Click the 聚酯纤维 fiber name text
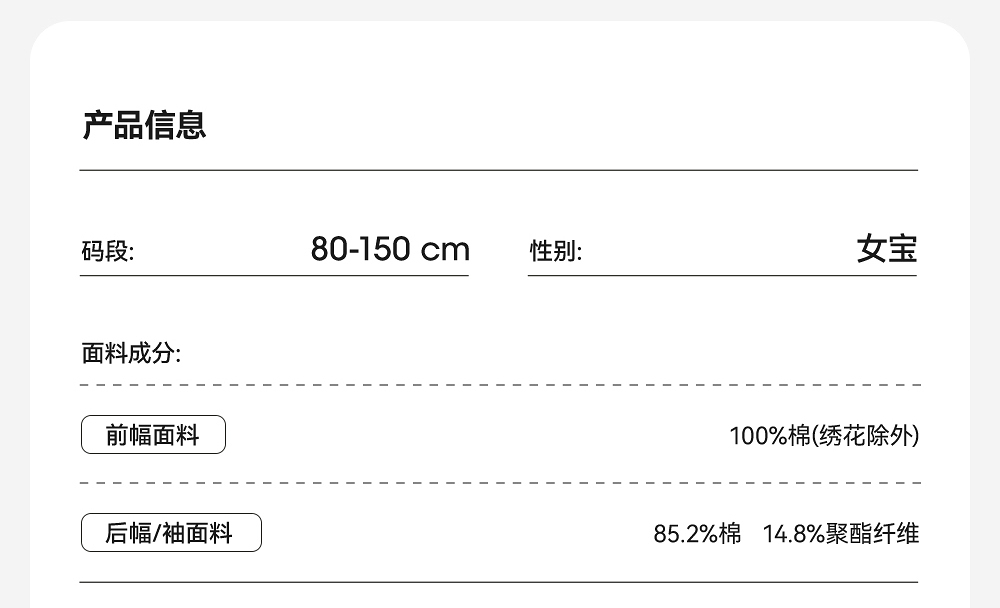The height and width of the screenshot is (608, 1000). [x=872, y=534]
